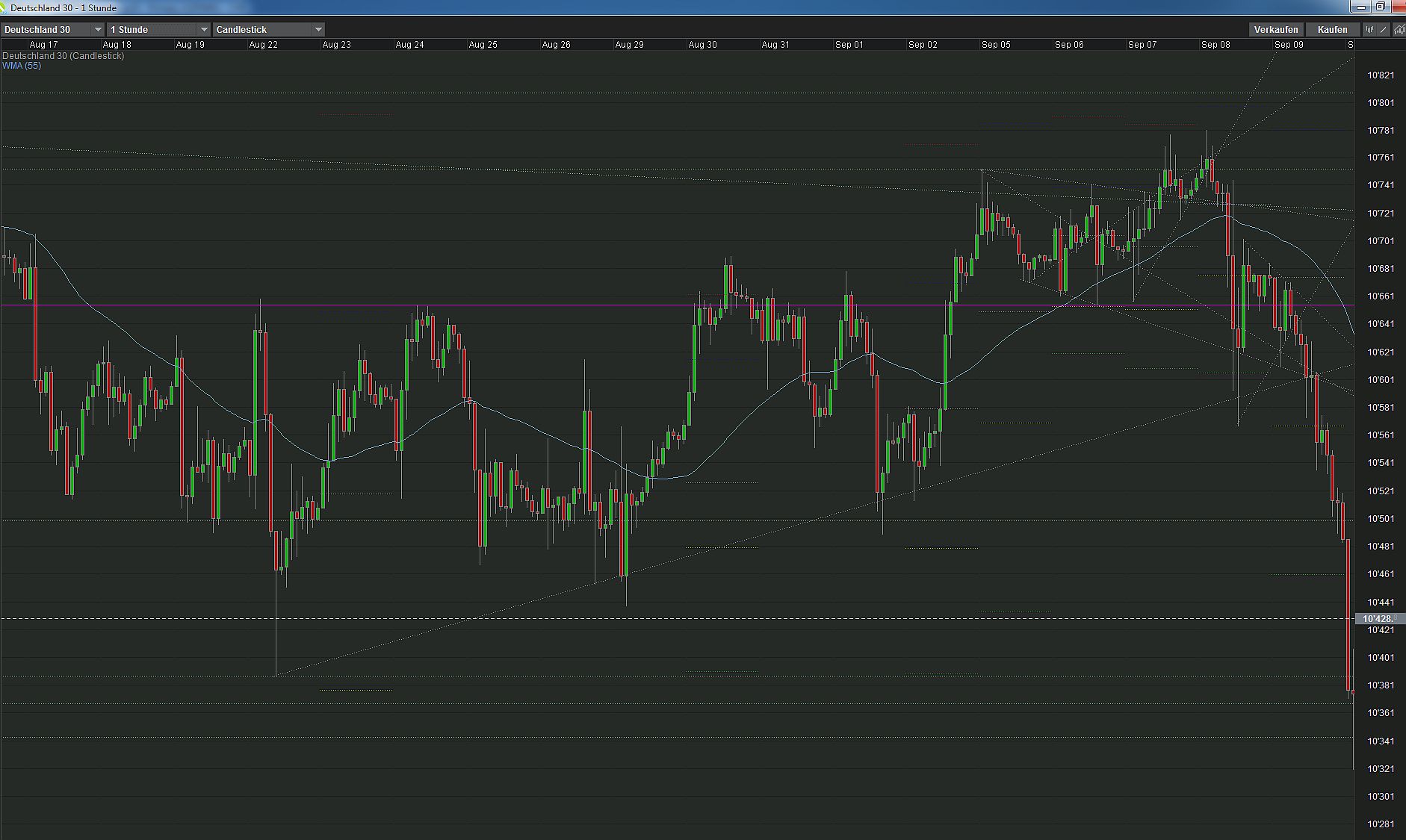The image size is (1406, 840).
Task: Click the current price marker 10'428
Action: [x=1378, y=619]
